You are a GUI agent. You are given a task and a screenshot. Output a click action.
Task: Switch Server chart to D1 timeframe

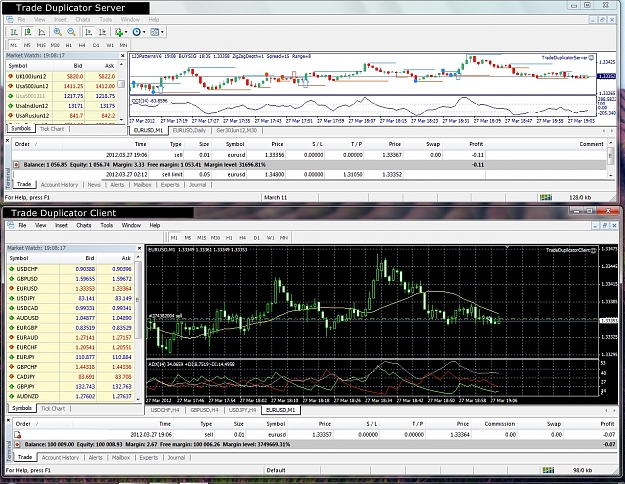(x=96, y=45)
